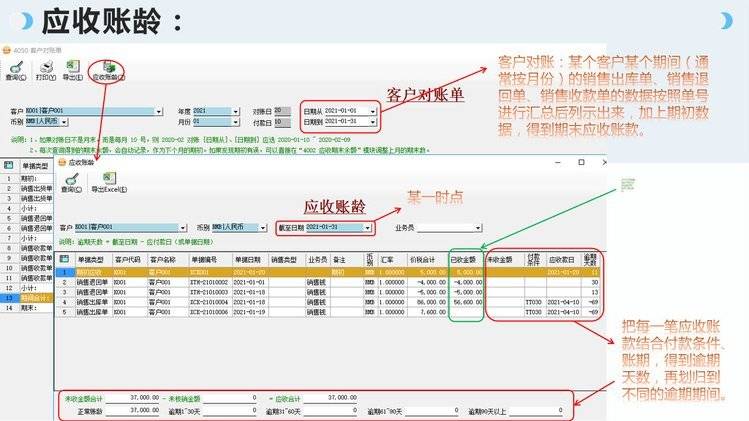Expand the 日期到 end date dropdown
Image resolution: width=749 pixels, height=421 pixels.
pyautogui.click(x=375, y=121)
